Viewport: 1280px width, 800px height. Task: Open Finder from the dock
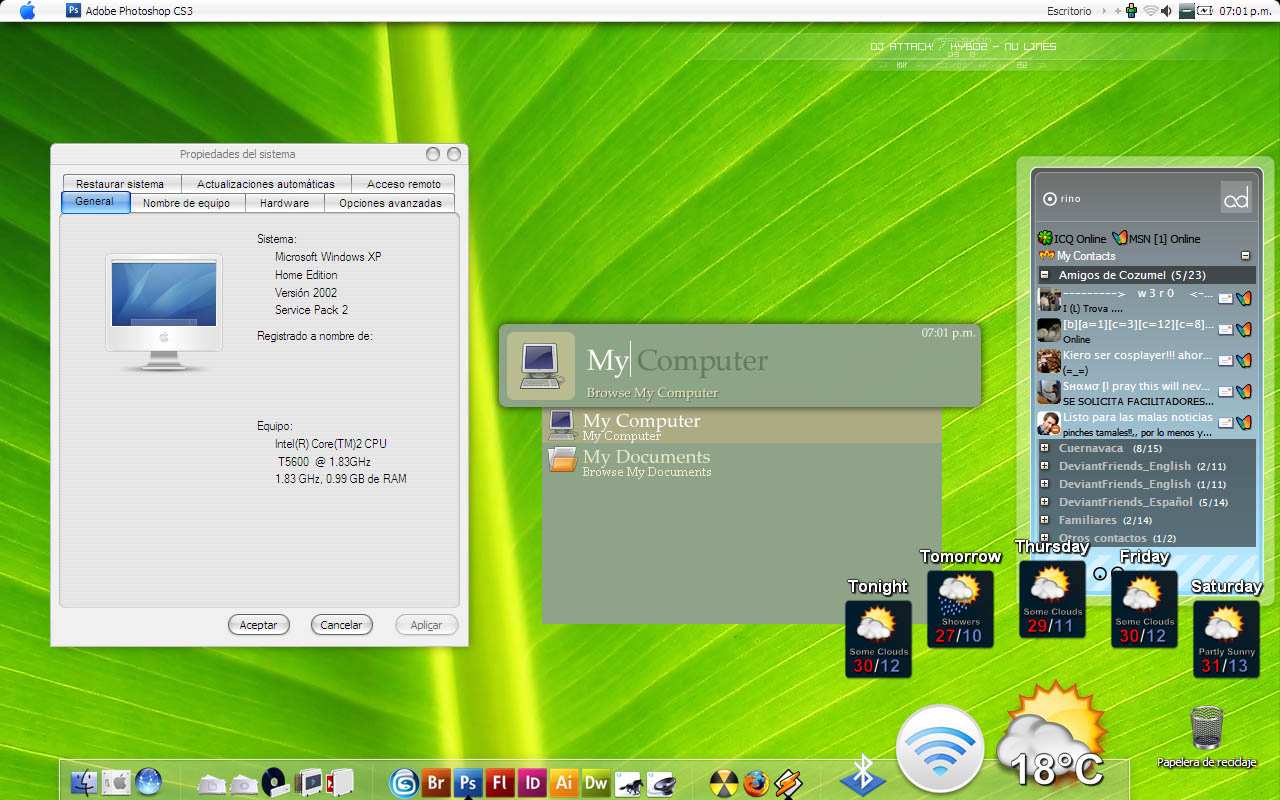click(x=85, y=782)
